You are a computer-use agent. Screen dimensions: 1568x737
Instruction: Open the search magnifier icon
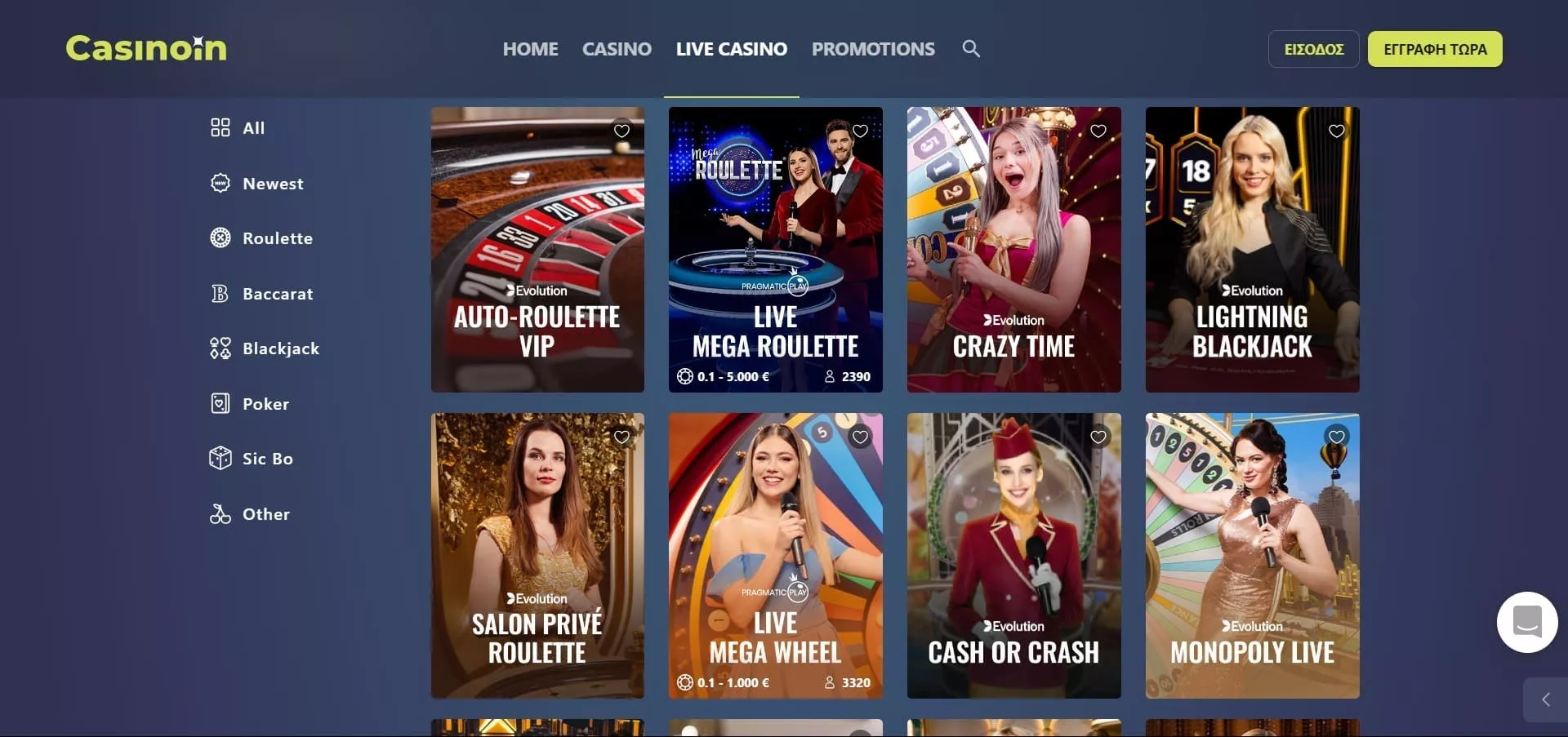971,48
